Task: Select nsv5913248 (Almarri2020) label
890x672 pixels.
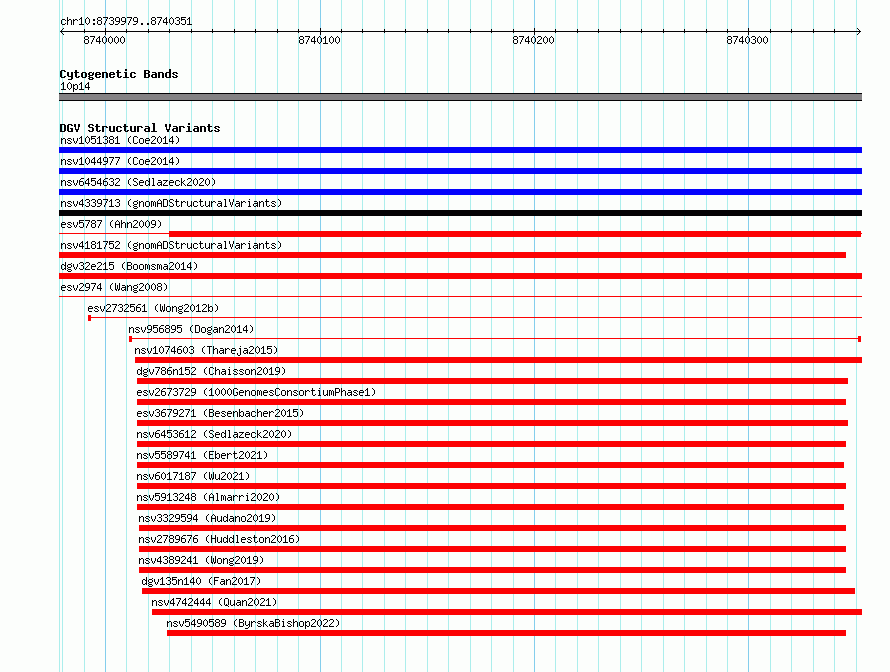Action: [x=208, y=497]
